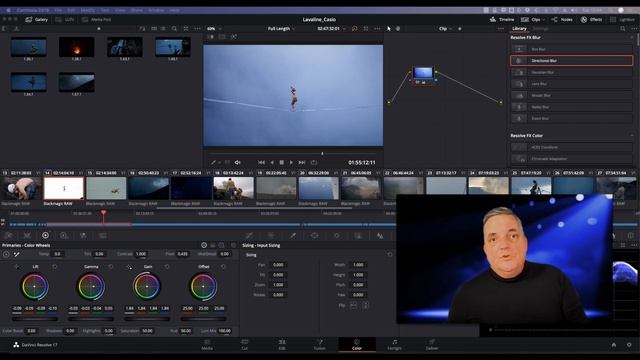Open the Tracker palette icon
640x360 pixels.
(x=336, y=236)
